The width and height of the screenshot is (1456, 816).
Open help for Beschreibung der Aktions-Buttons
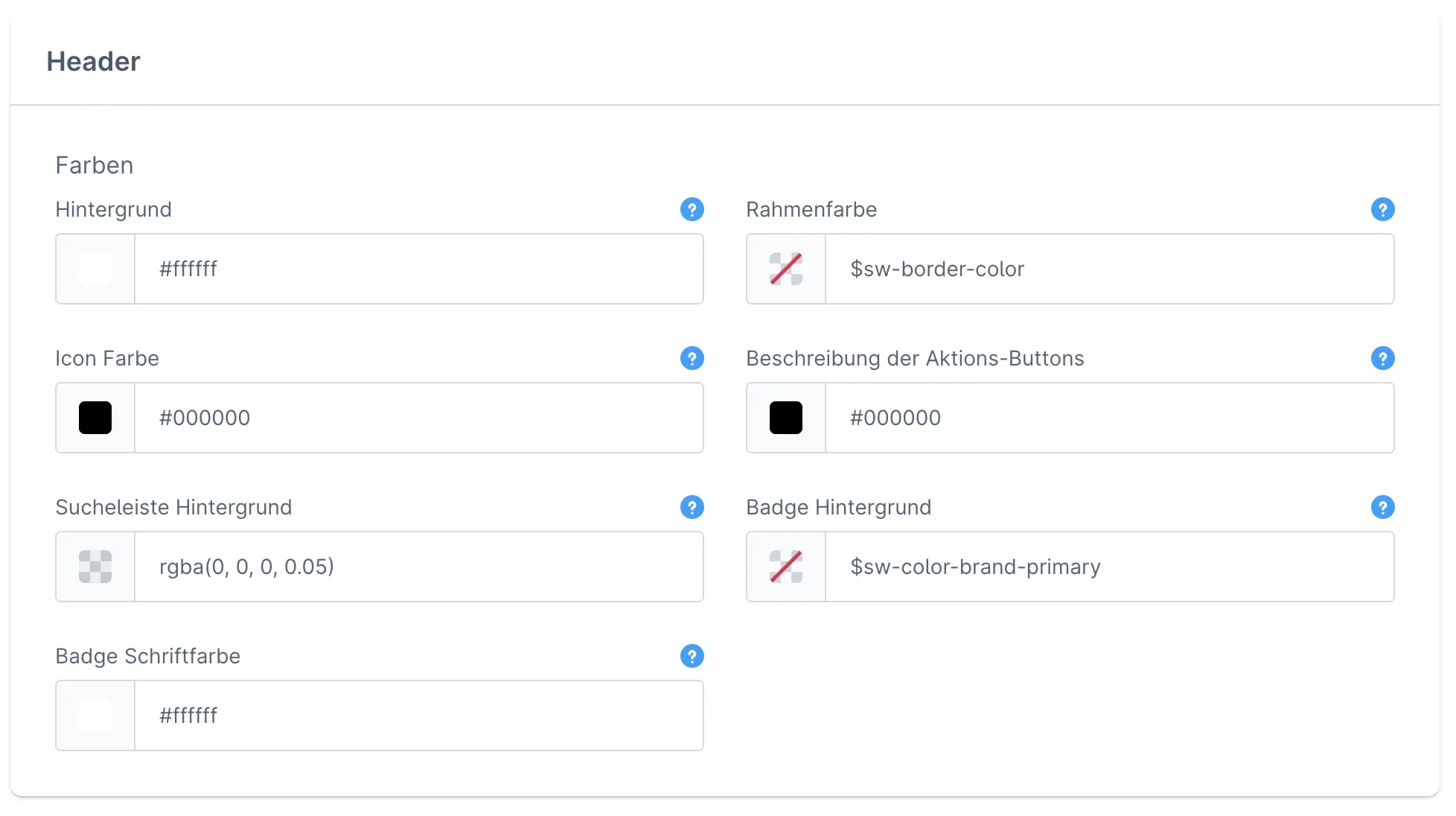[x=1382, y=358]
